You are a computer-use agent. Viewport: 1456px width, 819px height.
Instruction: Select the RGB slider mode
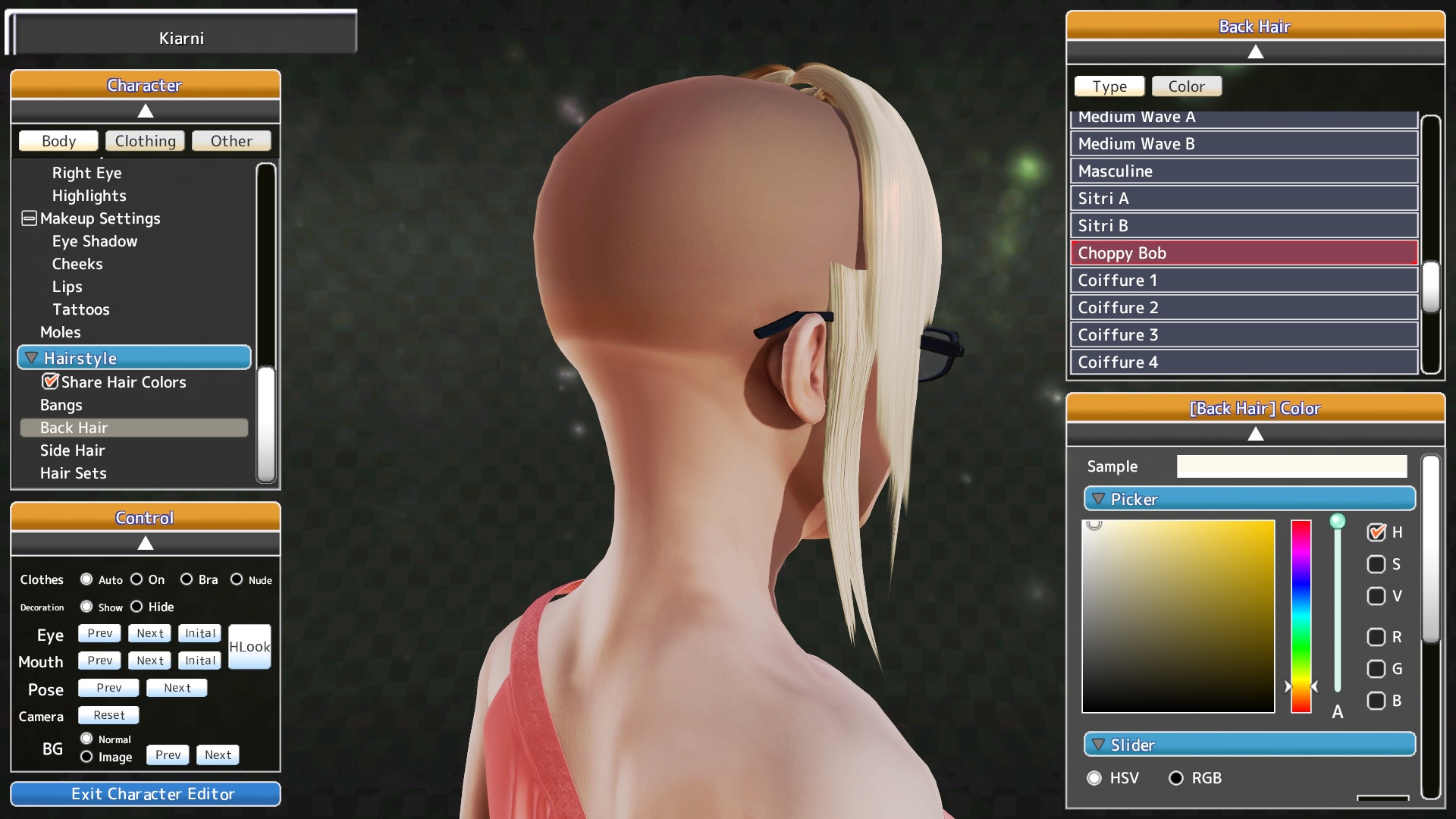(1176, 778)
